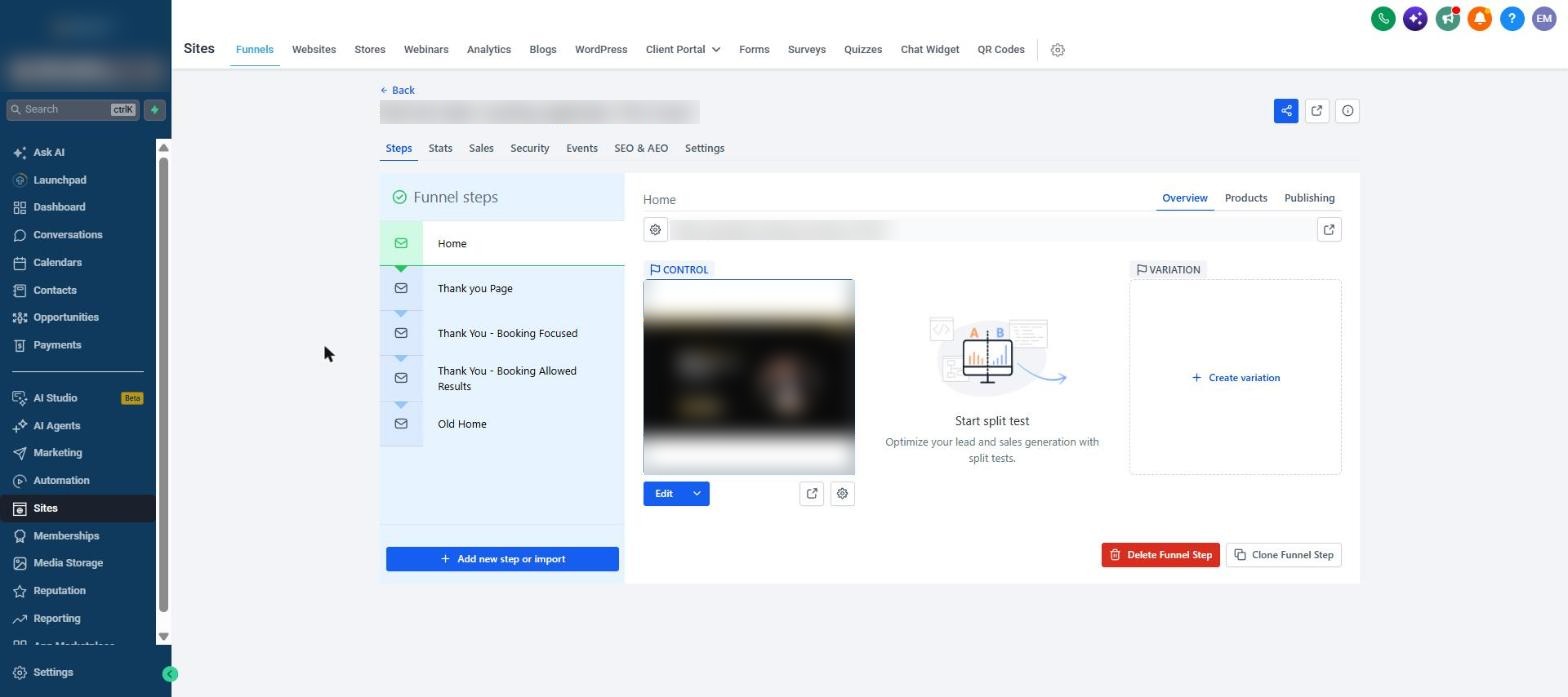This screenshot has height=697, width=1568.
Task: Open Reporting from sidebar
Action: tap(56, 619)
